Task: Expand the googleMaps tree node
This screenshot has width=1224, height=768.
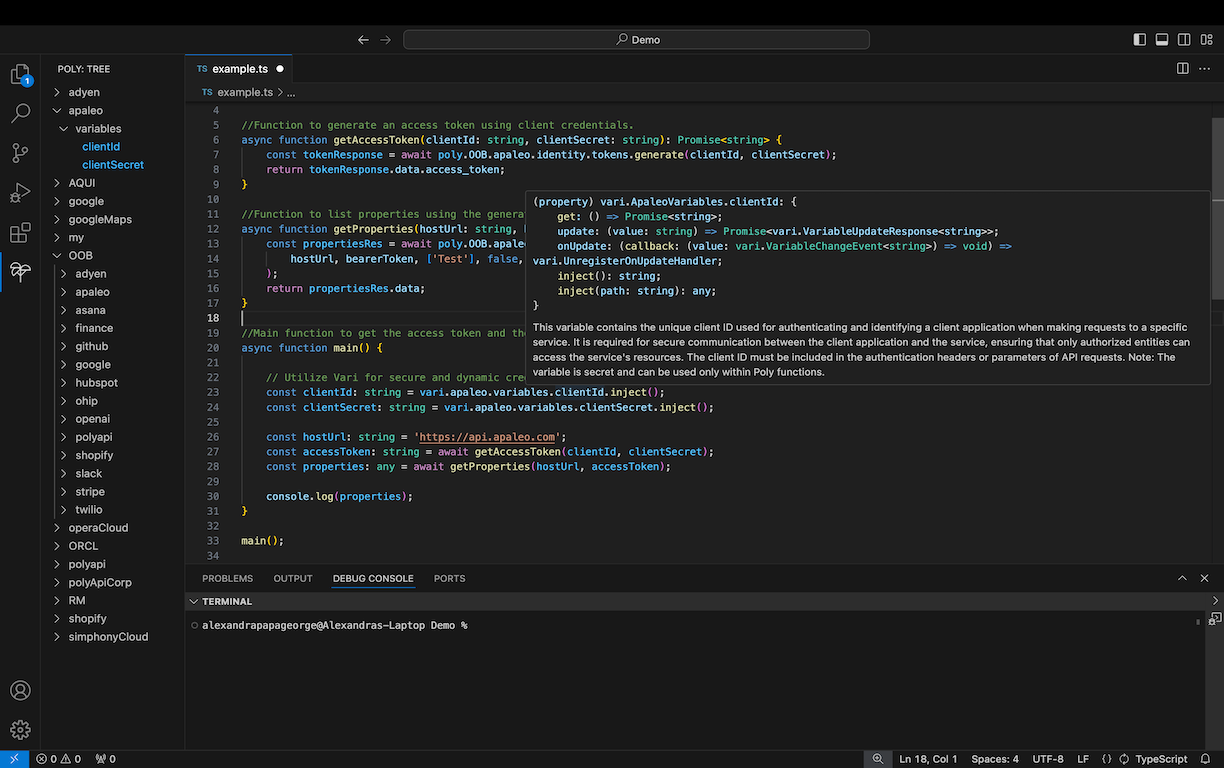Action: [100, 219]
